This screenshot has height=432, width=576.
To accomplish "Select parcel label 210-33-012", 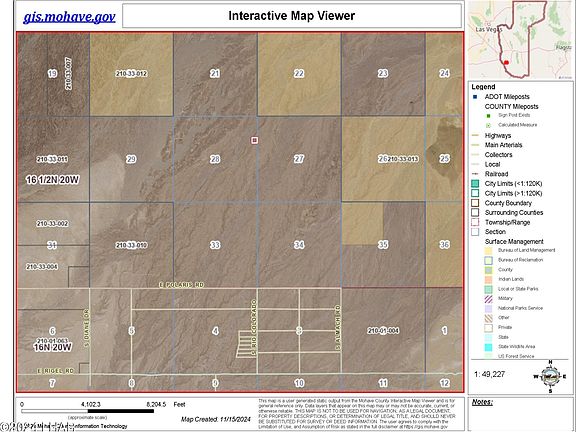I will pyautogui.click(x=131, y=73).
